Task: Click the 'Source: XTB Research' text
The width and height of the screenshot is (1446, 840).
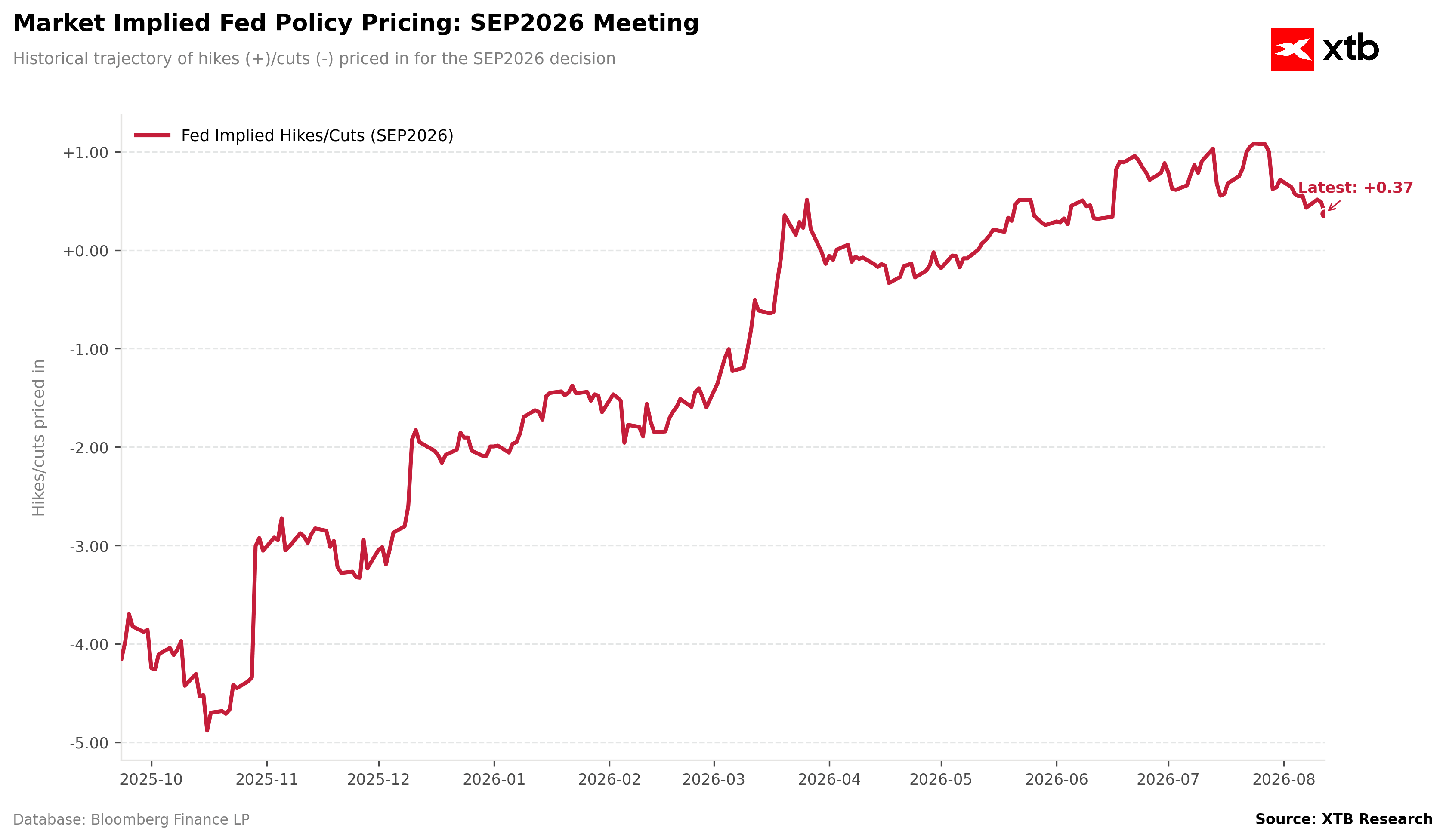Action: [1344, 819]
